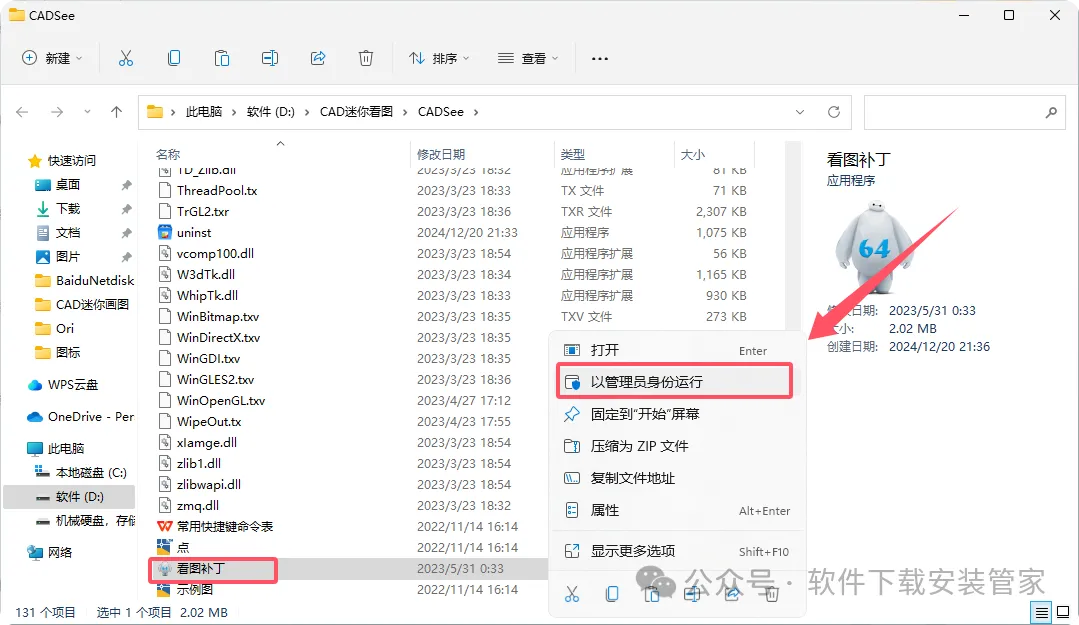Open the recent locations chevron
Screen dimensions: 1079x625
[x=87, y=112]
